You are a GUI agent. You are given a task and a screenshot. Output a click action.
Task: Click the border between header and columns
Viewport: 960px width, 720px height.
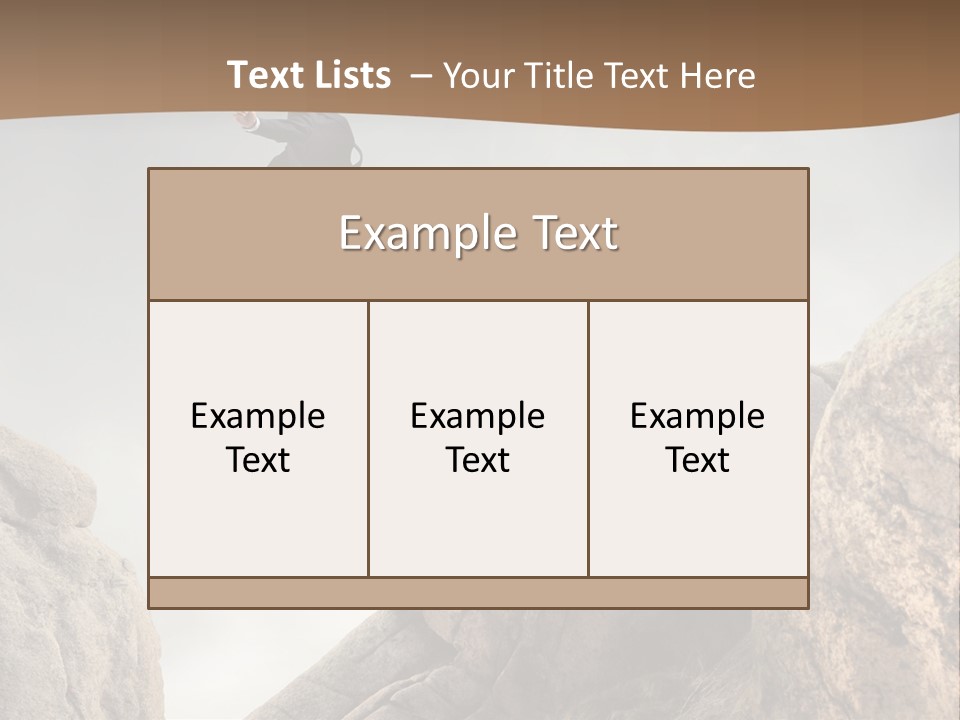478,300
